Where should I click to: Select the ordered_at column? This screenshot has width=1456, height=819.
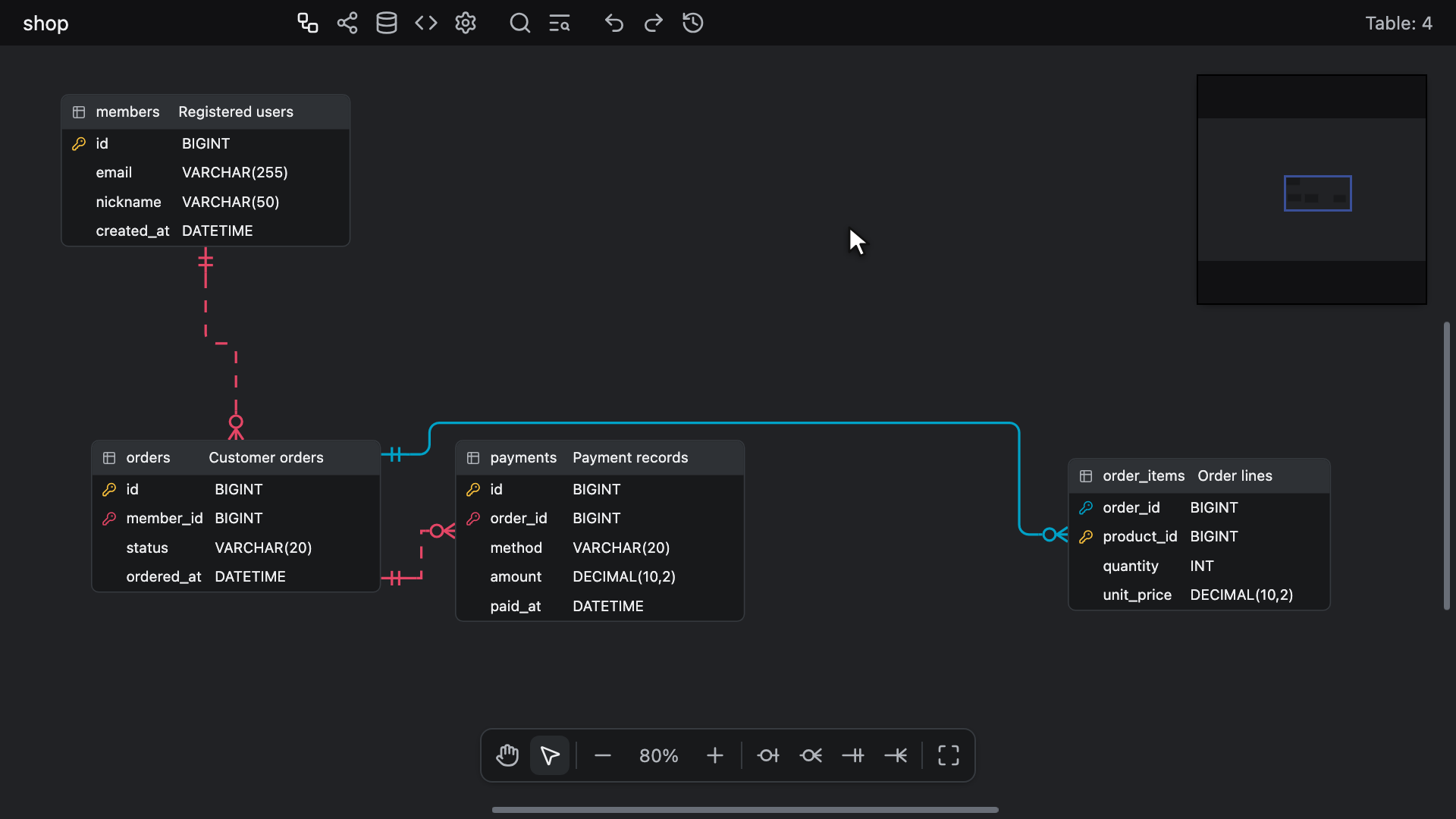click(x=164, y=577)
